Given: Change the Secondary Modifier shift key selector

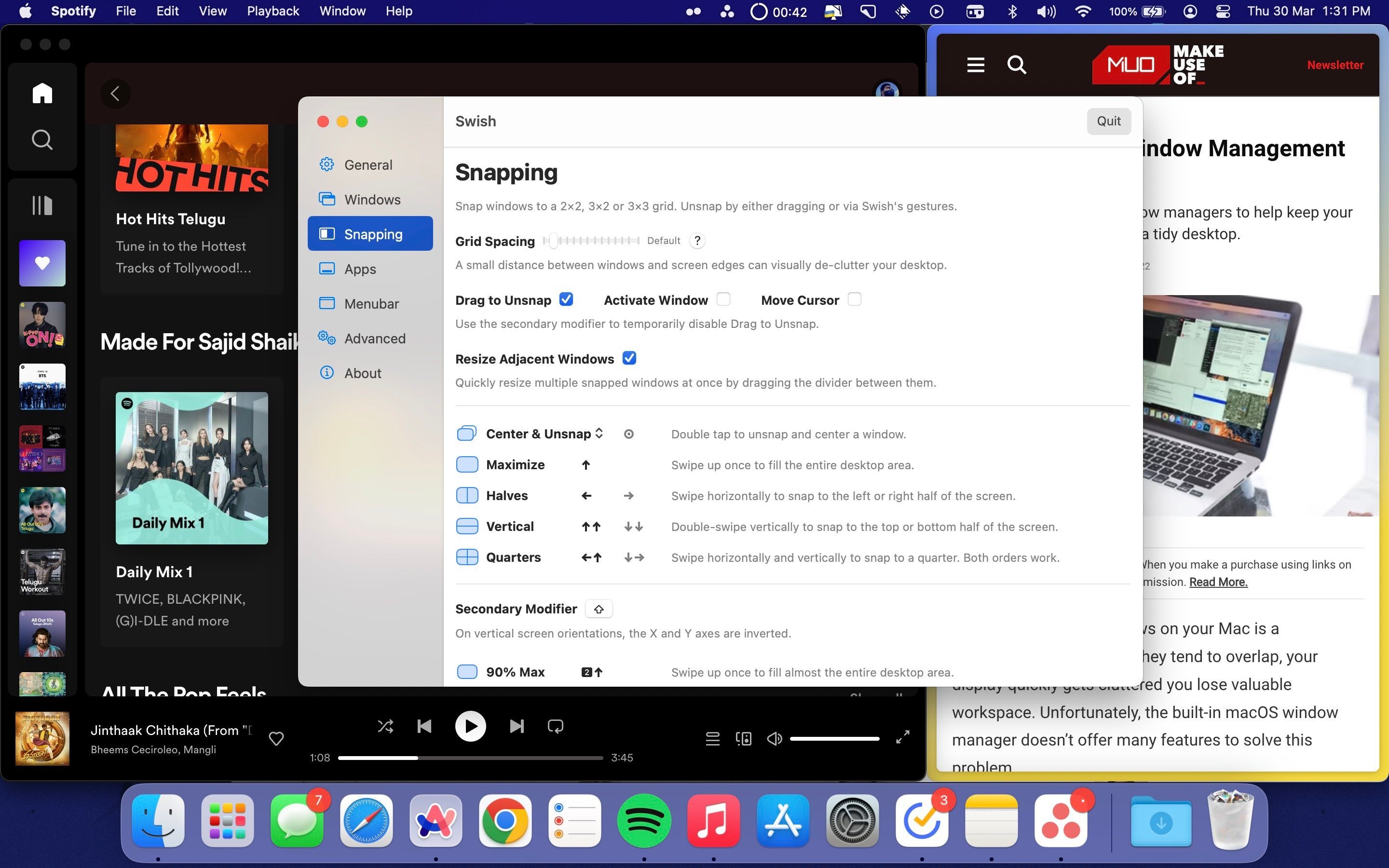Looking at the screenshot, I should (x=599, y=609).
